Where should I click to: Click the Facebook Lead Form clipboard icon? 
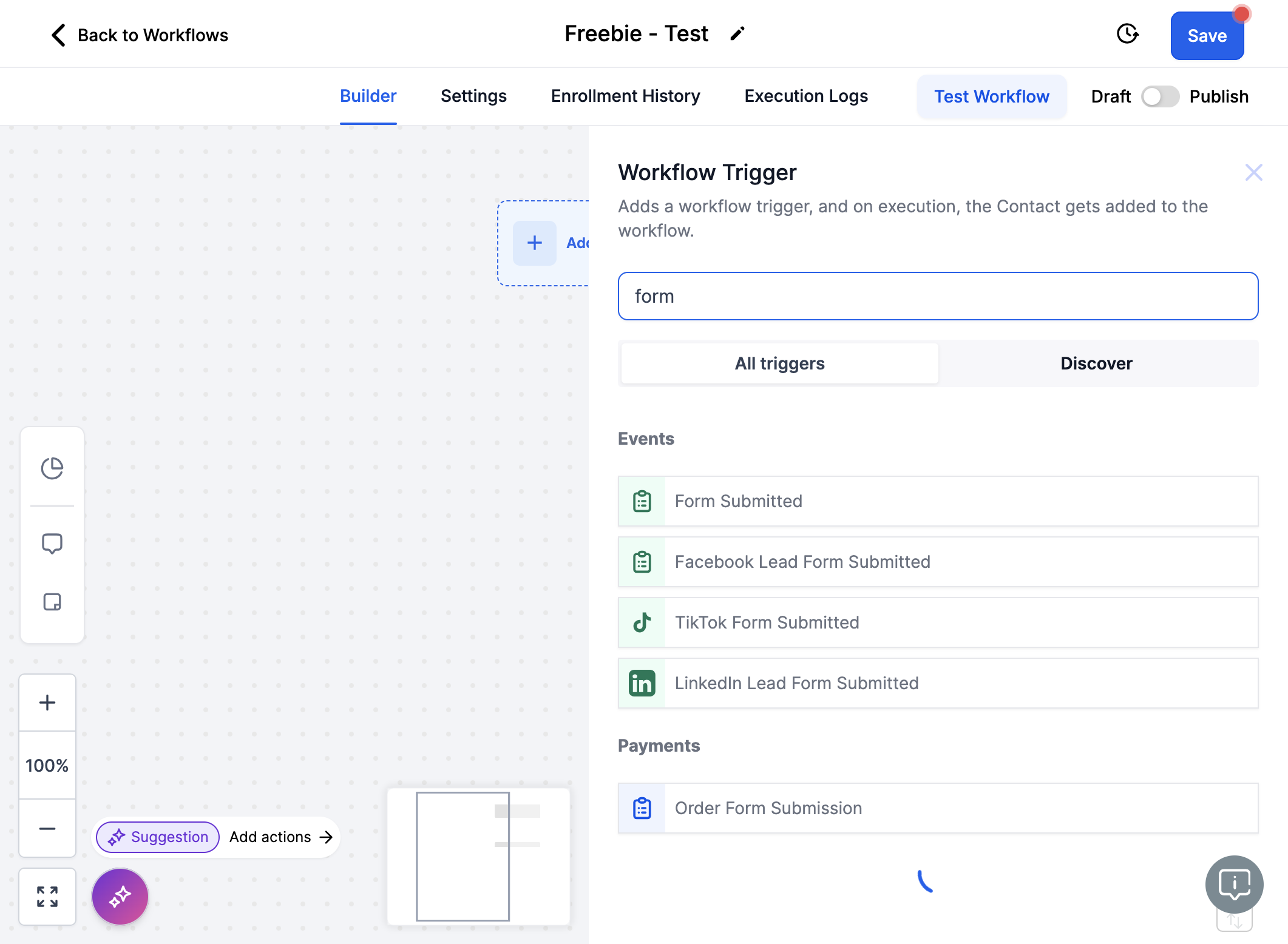(642, 562)
